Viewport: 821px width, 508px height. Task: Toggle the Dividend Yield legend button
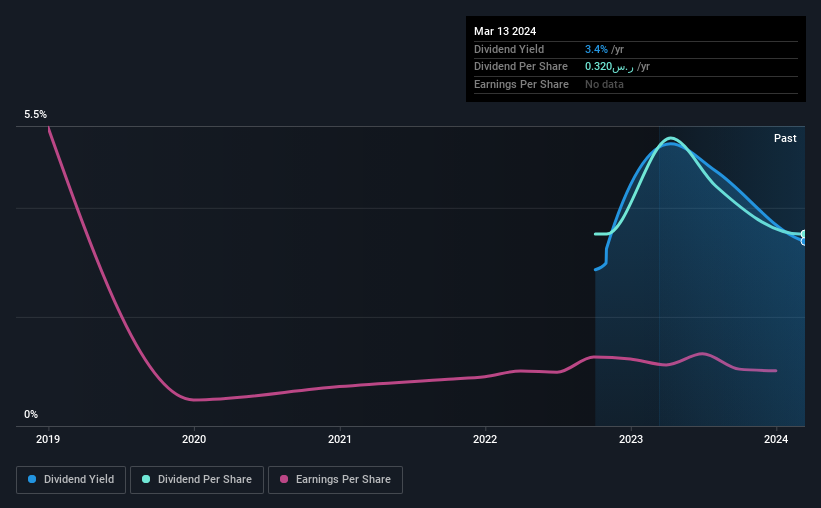71,479
